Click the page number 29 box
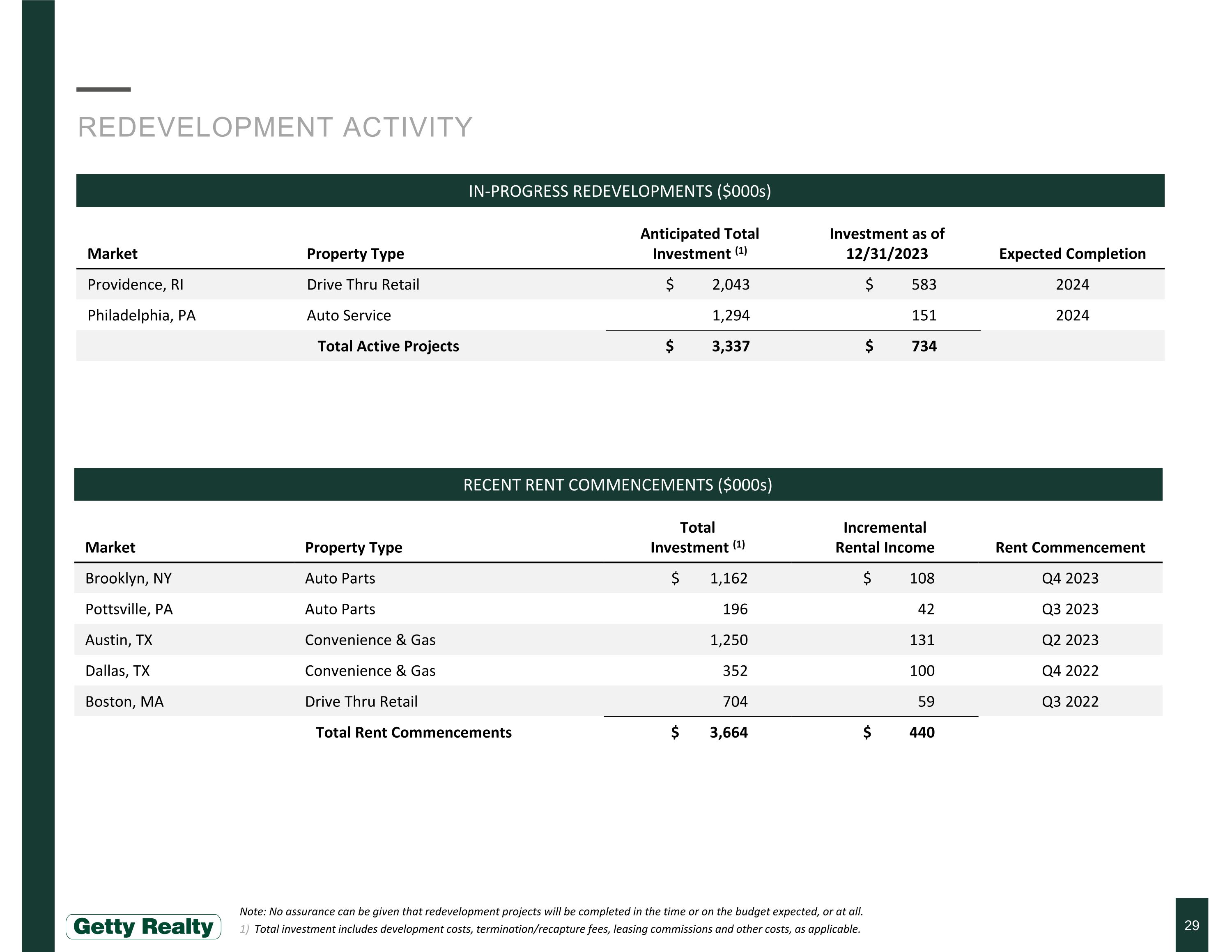This screenshot has height=952, width=1232. (1191, 925)
